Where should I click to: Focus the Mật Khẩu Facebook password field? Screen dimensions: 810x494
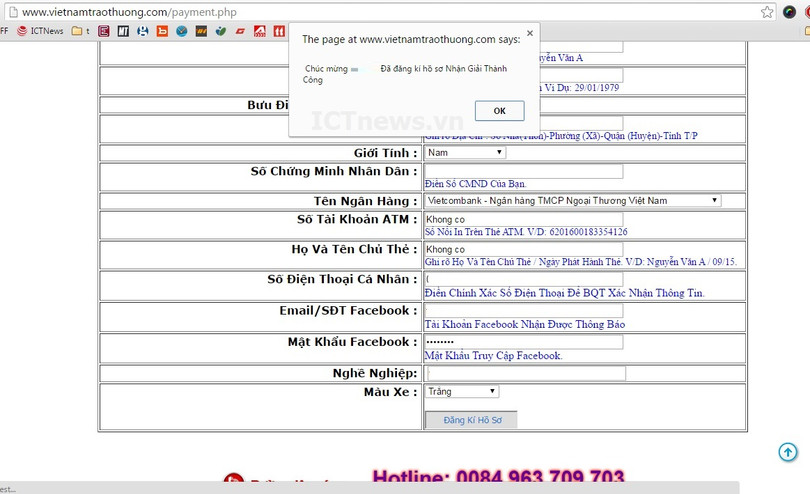tap(523, 342)
